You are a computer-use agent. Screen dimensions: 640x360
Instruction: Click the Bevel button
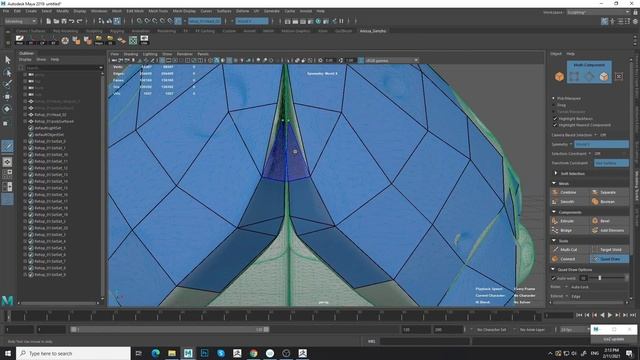(x=610, y=221)
